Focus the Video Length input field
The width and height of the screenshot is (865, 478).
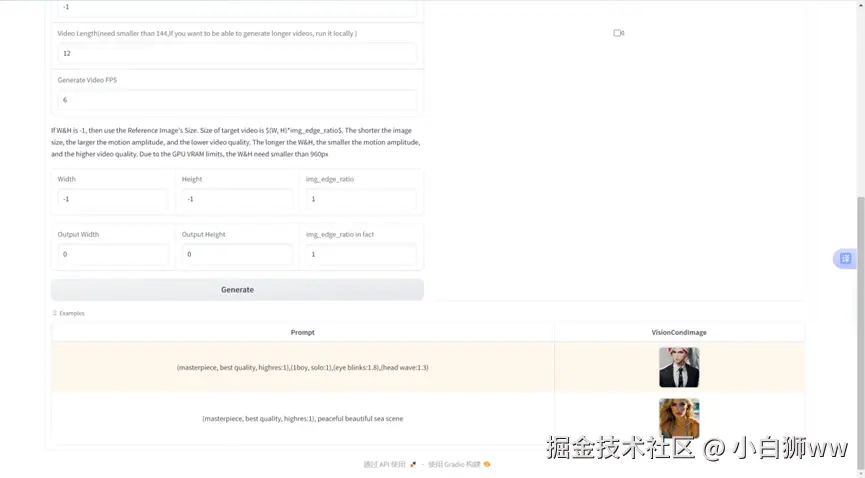[237, 54]
